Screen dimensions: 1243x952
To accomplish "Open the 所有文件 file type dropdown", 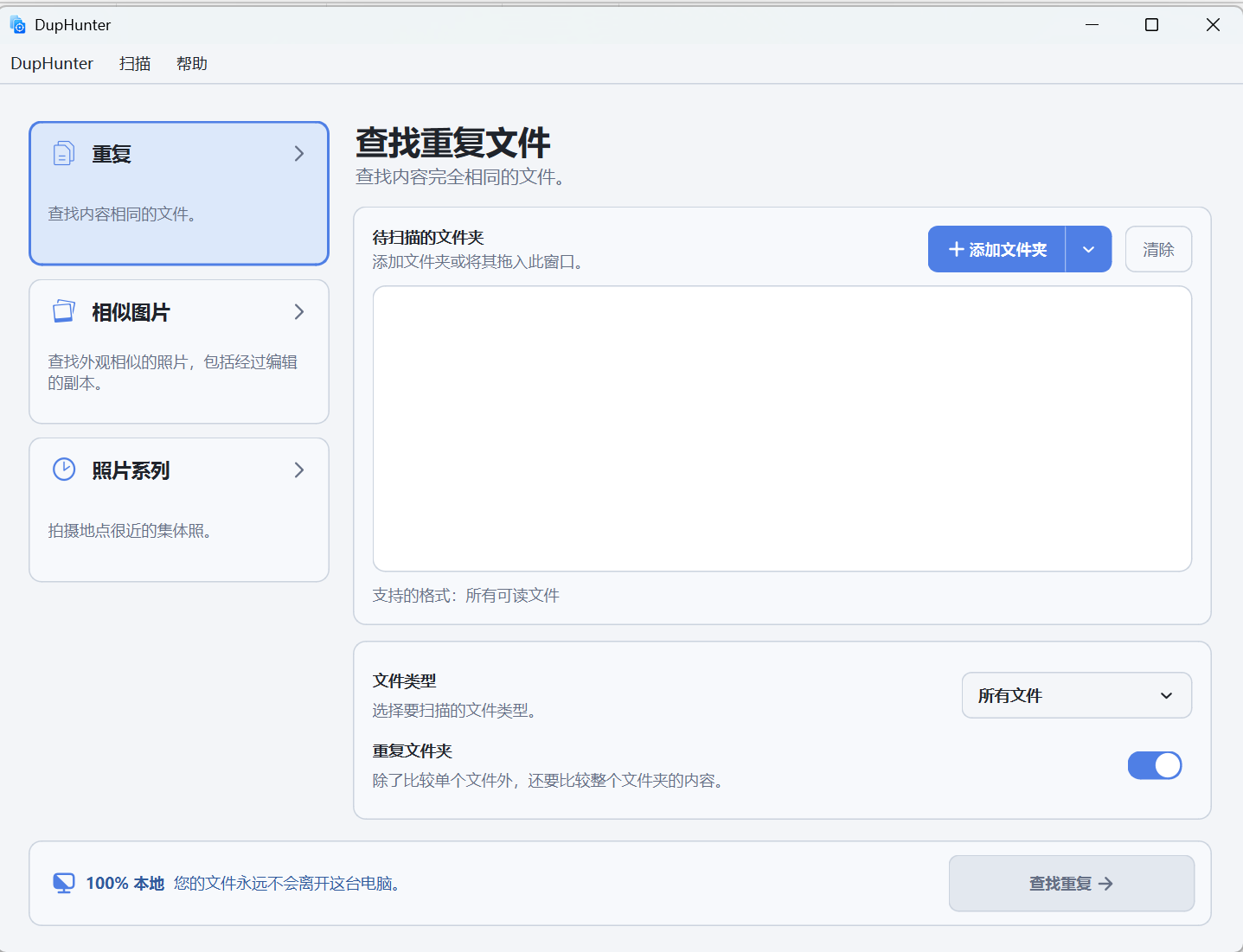I will point(1077,695).
